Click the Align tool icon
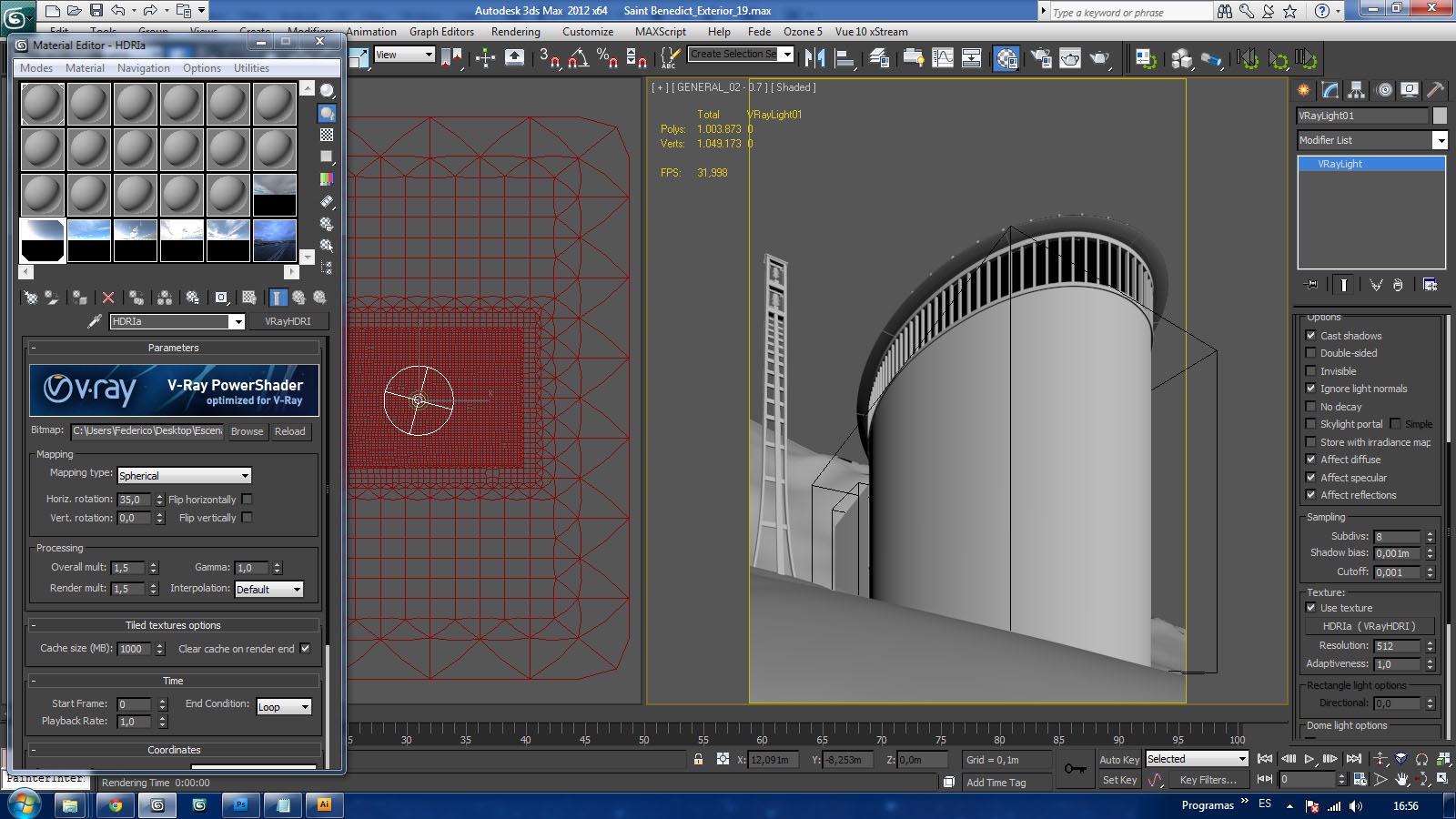The width and height of the screenshot is (1456, 819). [x=845, y=58]
